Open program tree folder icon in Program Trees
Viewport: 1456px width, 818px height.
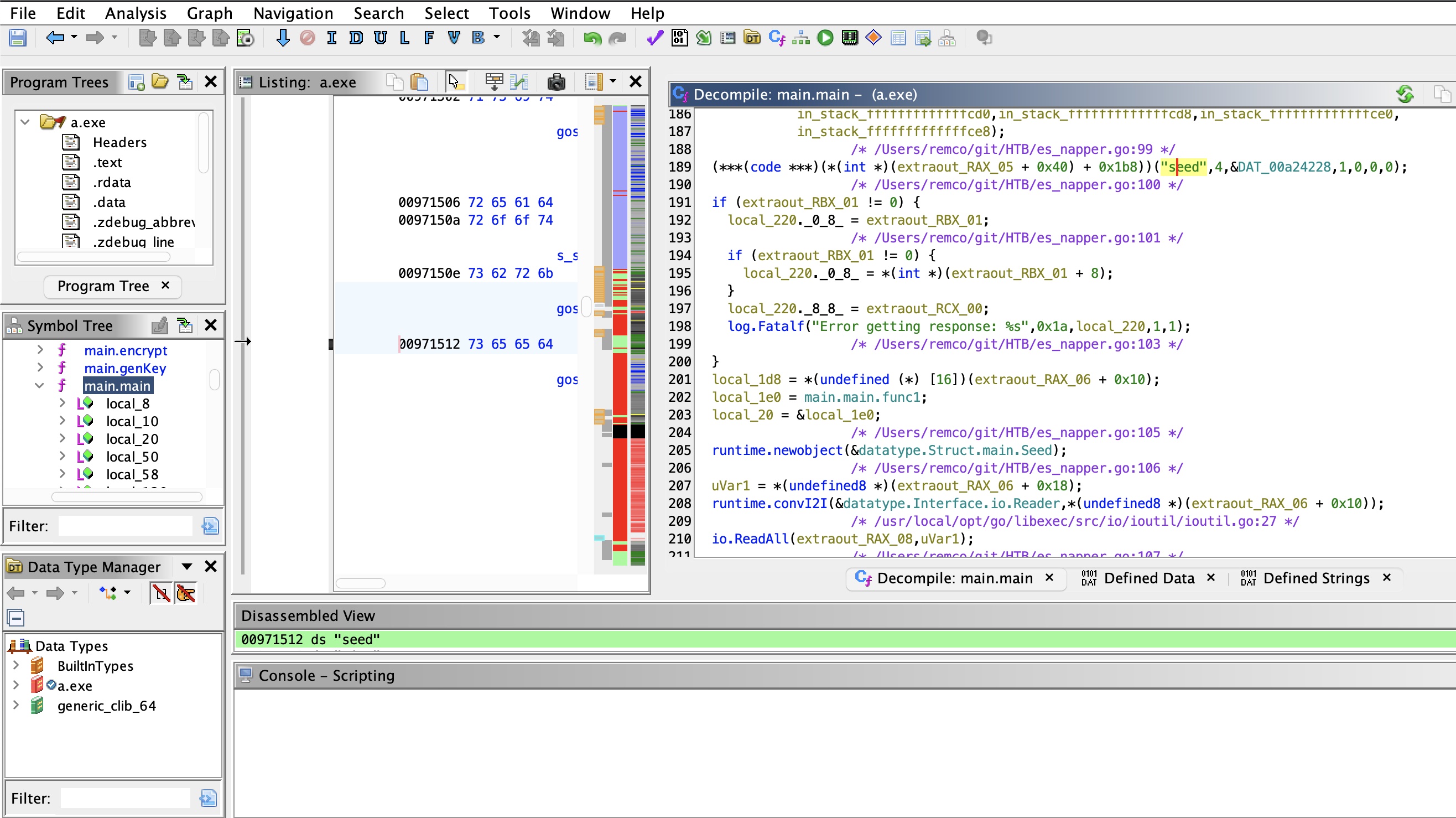(x=160, y=82)
